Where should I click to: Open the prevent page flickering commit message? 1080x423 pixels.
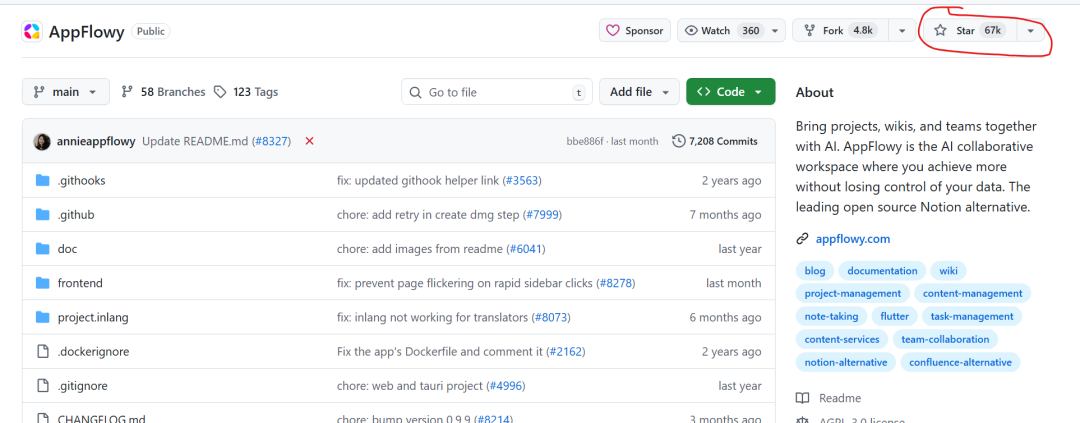pyautogui.click(x=465, y=283)
